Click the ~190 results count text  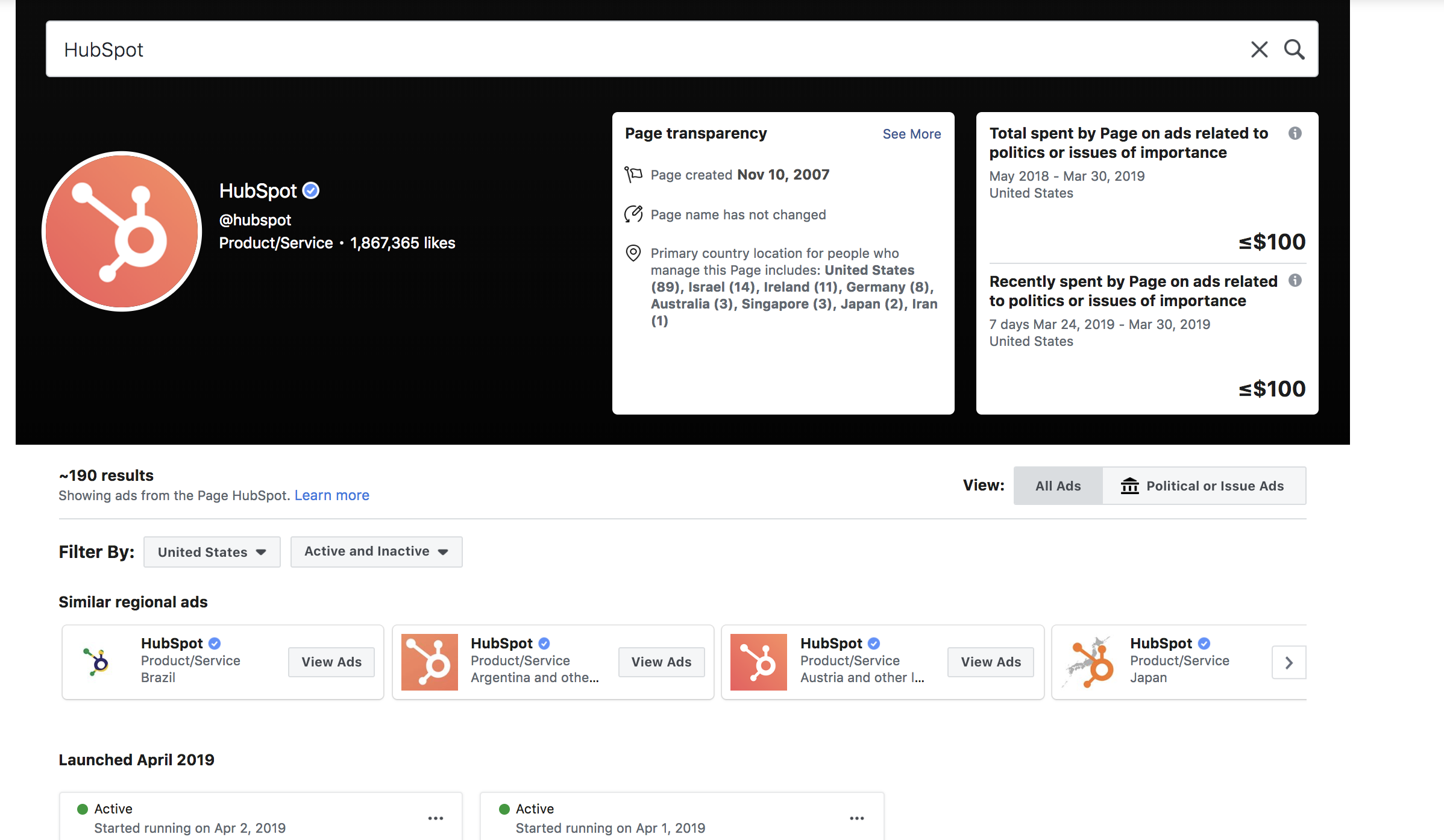point(106,475)
